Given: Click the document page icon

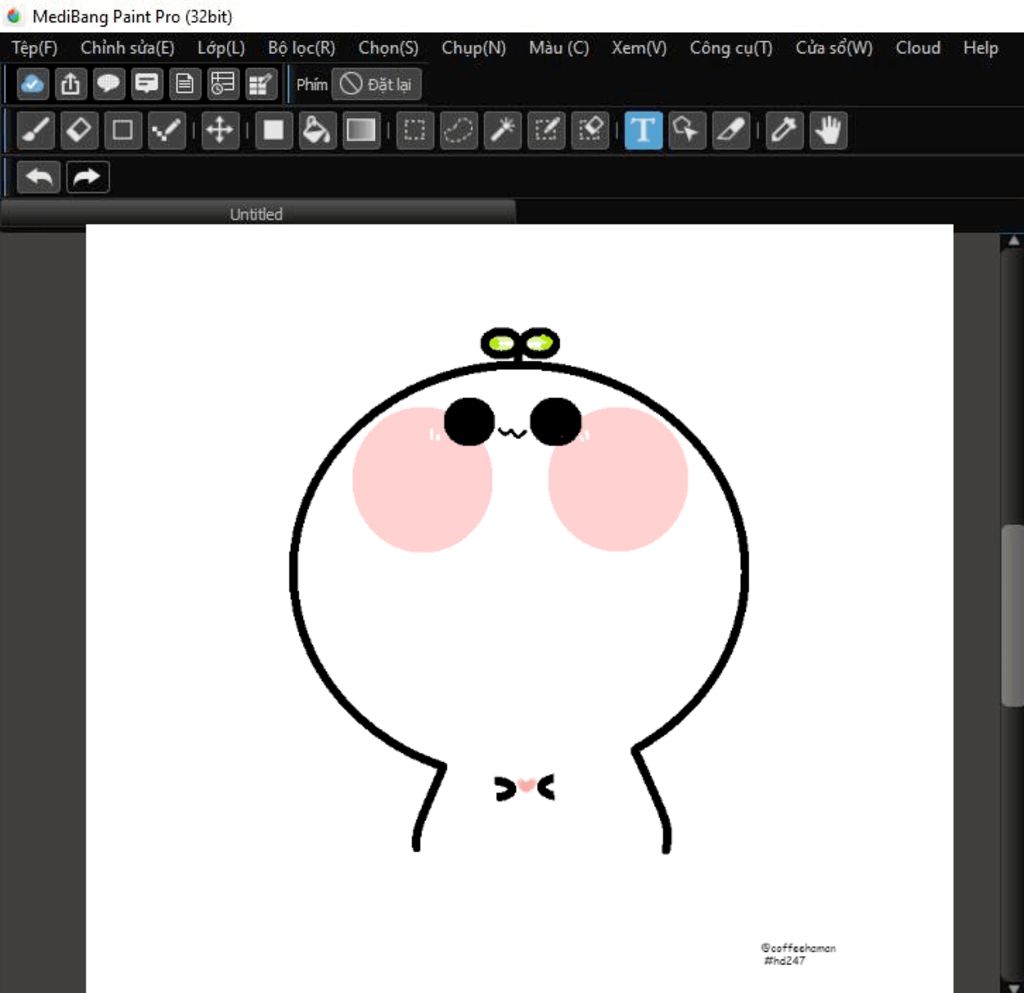Looking at the screenshot, I should tap(185, 84).
